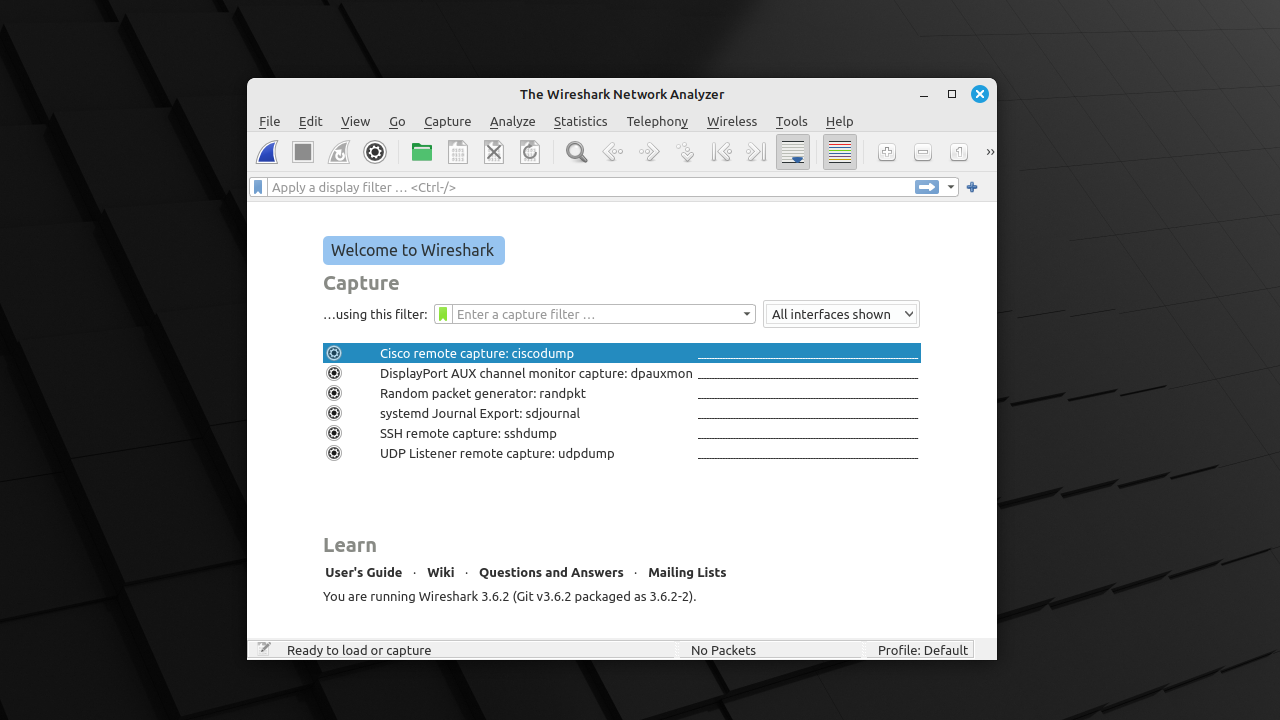Click the display filter bookmark icon
This screenshot has width=1280, height=720.
tap(259, 187)
